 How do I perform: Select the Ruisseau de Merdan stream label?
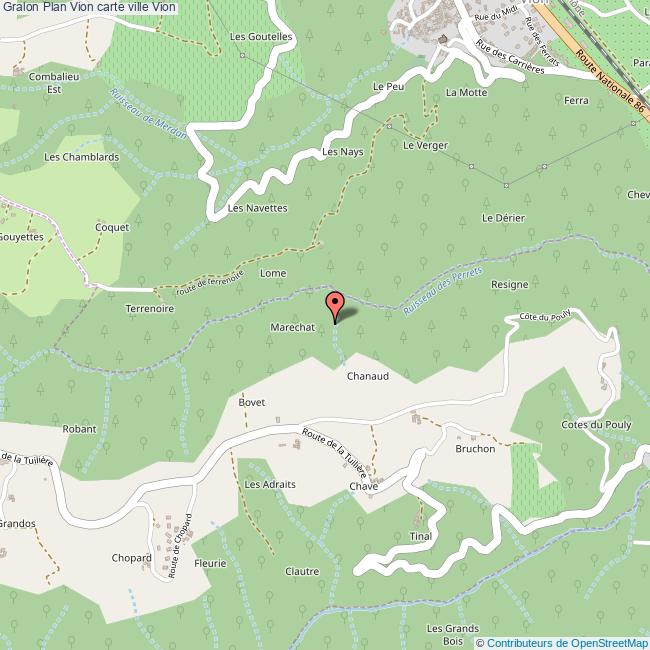point(148,114)
